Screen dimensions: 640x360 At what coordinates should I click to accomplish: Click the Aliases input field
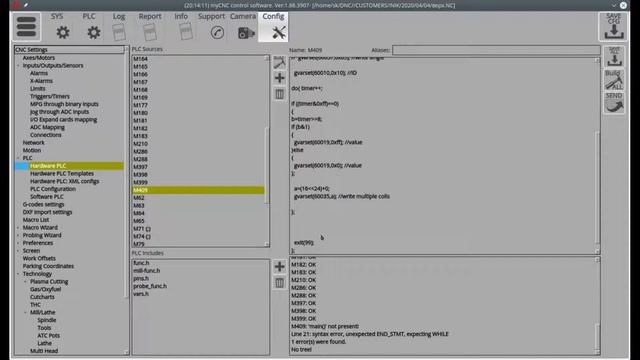coord(496,50)
